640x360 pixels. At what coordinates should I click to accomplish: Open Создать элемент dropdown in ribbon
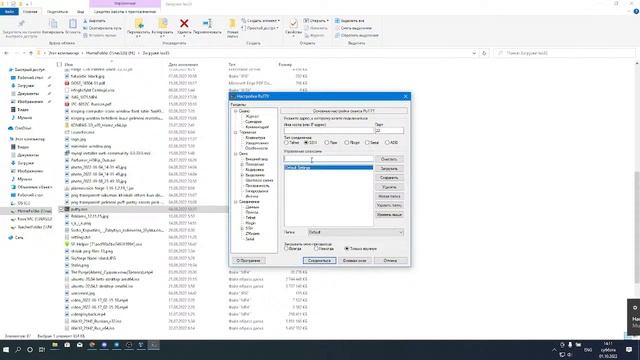(x=260, y=20)
